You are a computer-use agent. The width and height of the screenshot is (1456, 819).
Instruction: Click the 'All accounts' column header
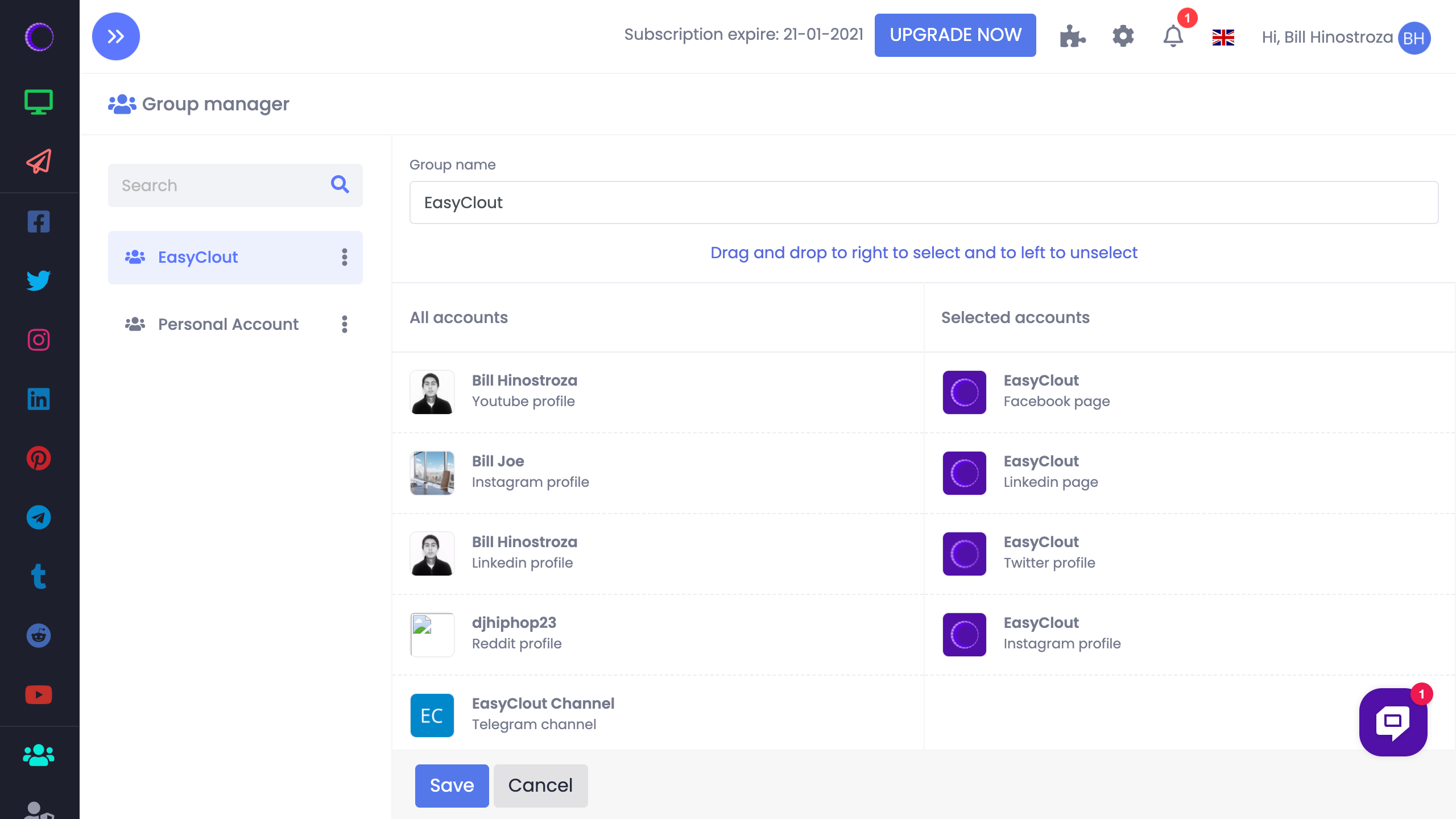[459, 317]
